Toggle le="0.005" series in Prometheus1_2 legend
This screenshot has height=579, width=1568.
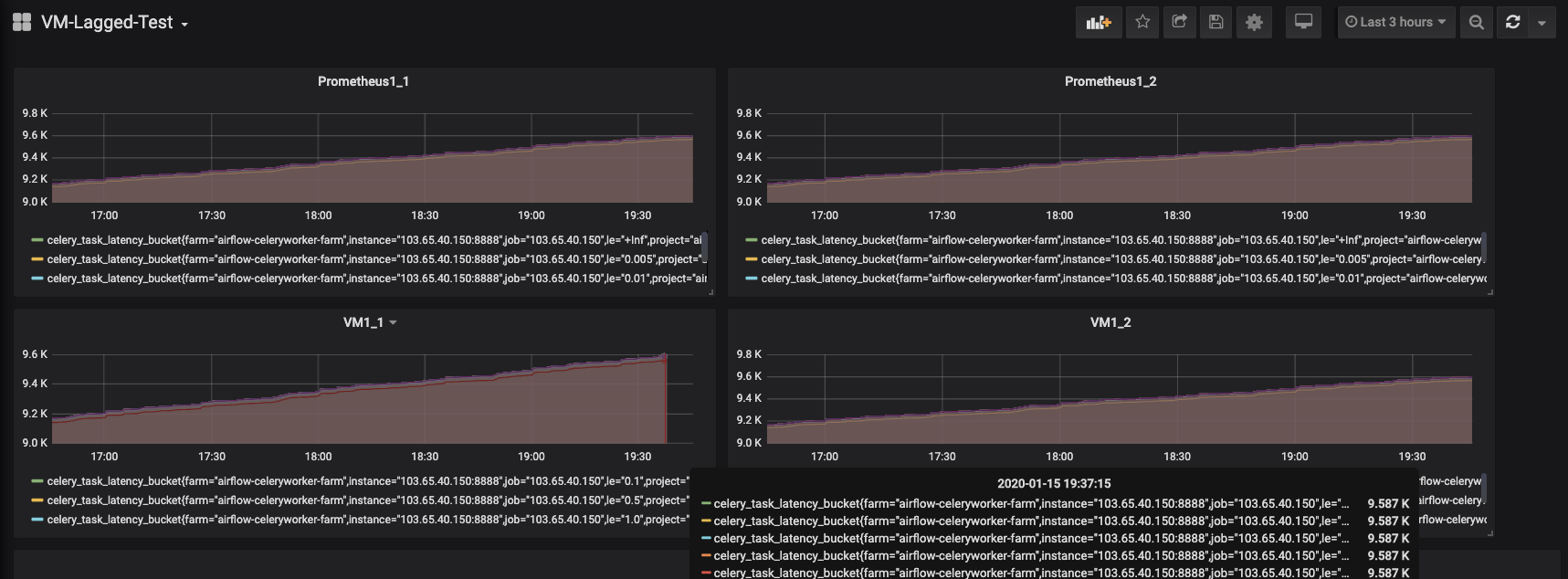click(x=1121, y=259)
